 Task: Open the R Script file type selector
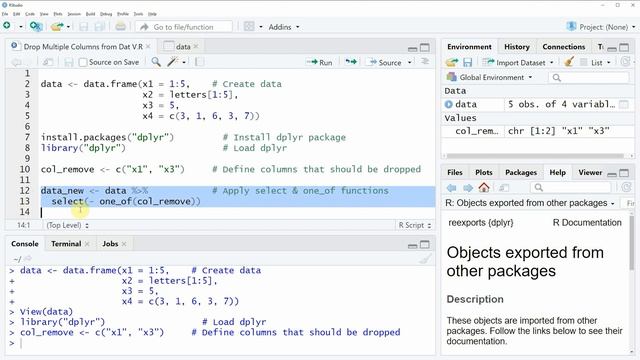(x=415, y=225)
